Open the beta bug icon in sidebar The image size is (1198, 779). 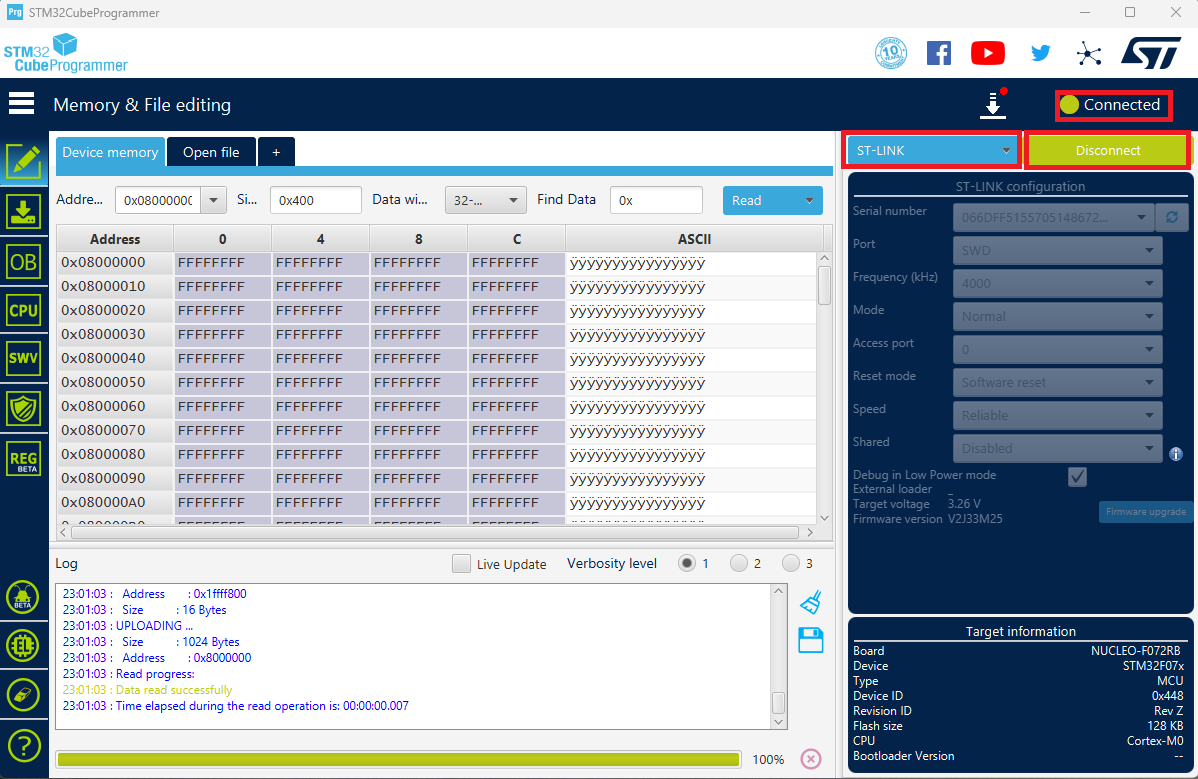click(23, 596)
